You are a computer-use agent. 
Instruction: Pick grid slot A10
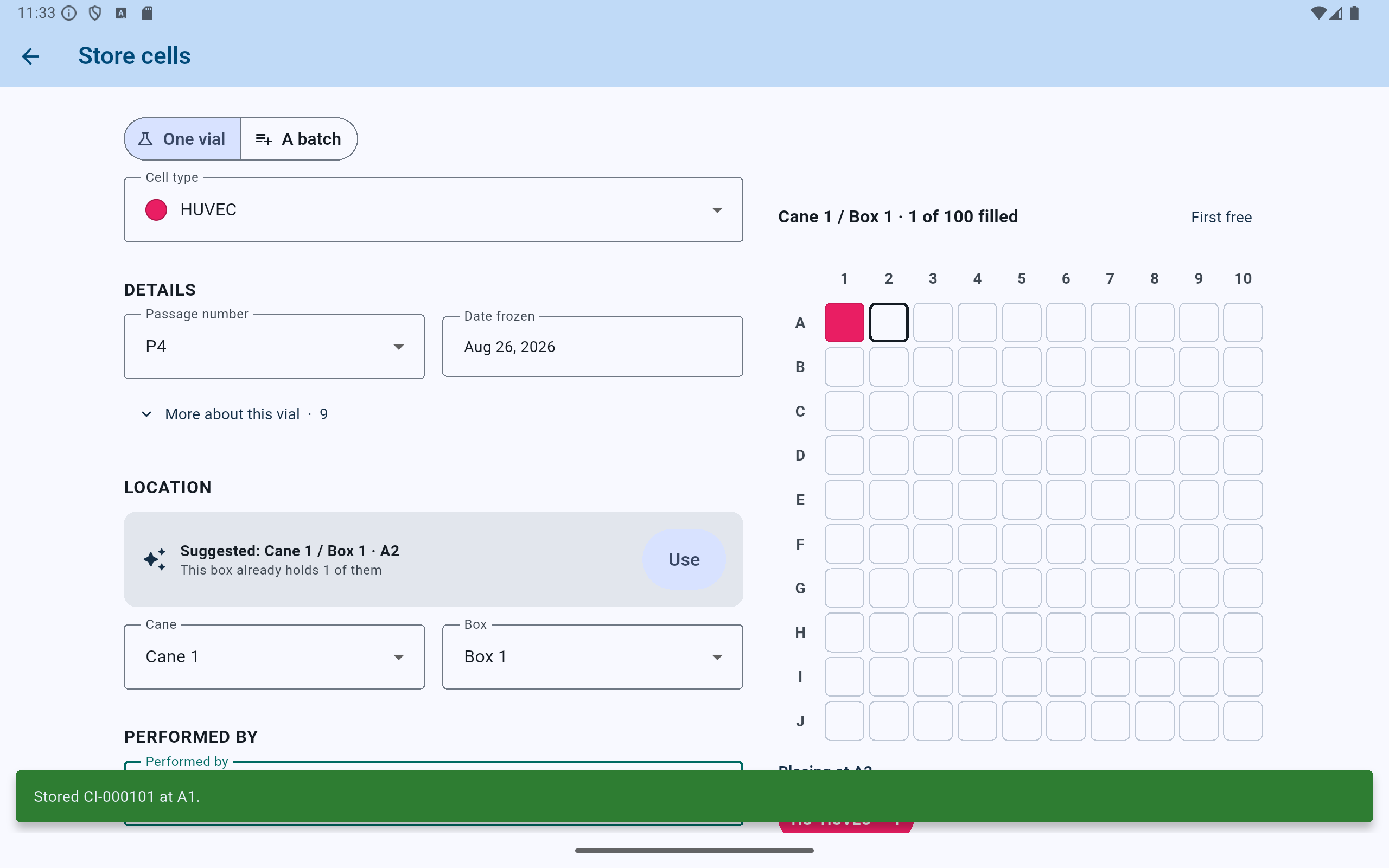[1243, 322]
